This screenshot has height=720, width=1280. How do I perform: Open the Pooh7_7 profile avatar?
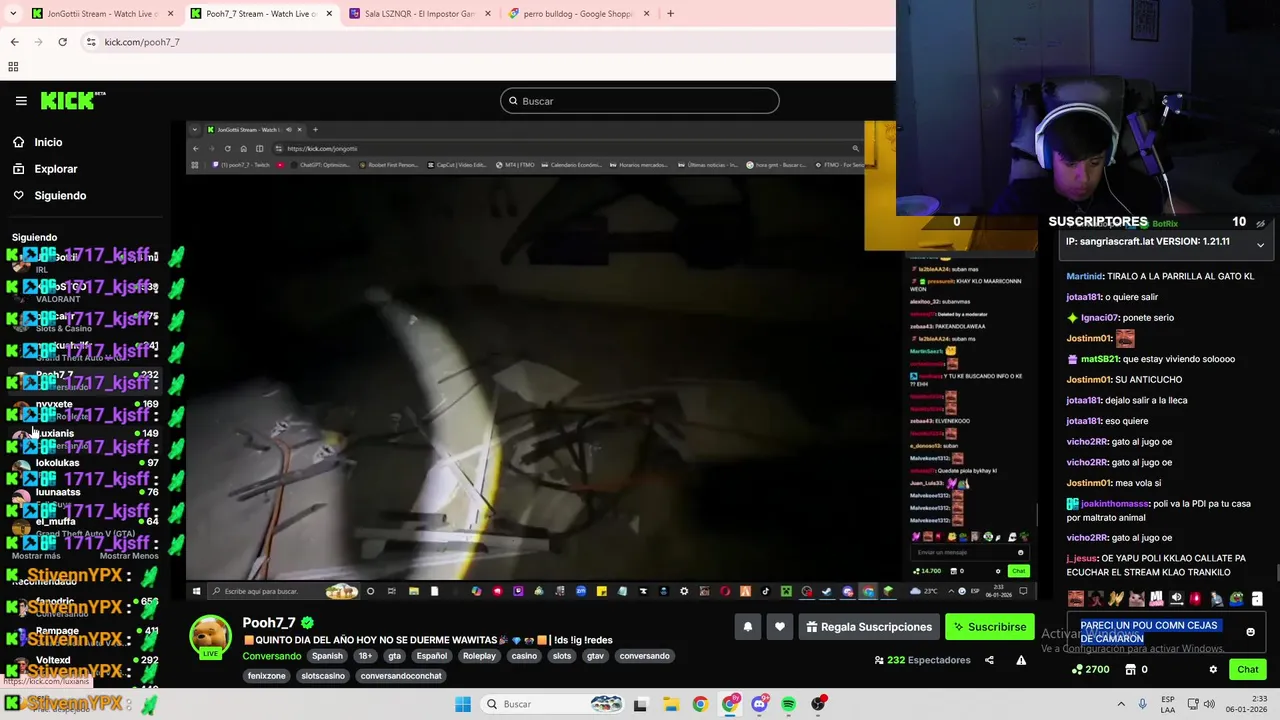(x=211, y=637)
